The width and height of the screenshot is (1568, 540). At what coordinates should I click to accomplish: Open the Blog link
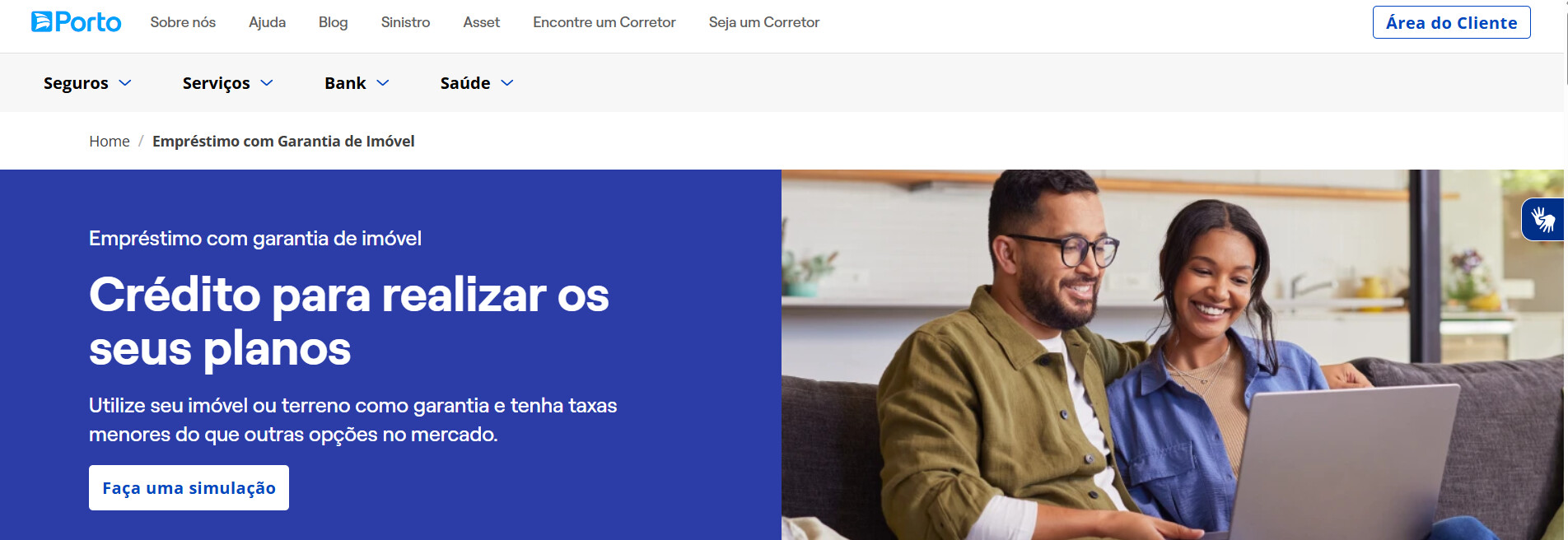click(x=334, y=22)
